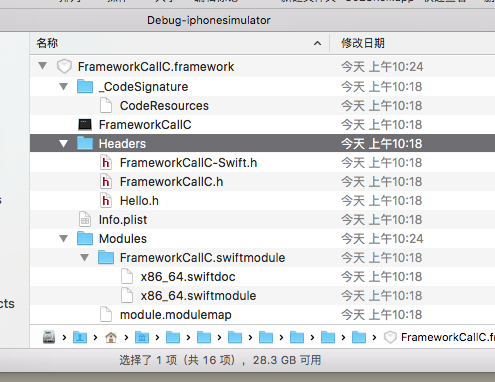Select the FrameworkCallC.framework row name
The image size is (495, 382).
point(156,67)
